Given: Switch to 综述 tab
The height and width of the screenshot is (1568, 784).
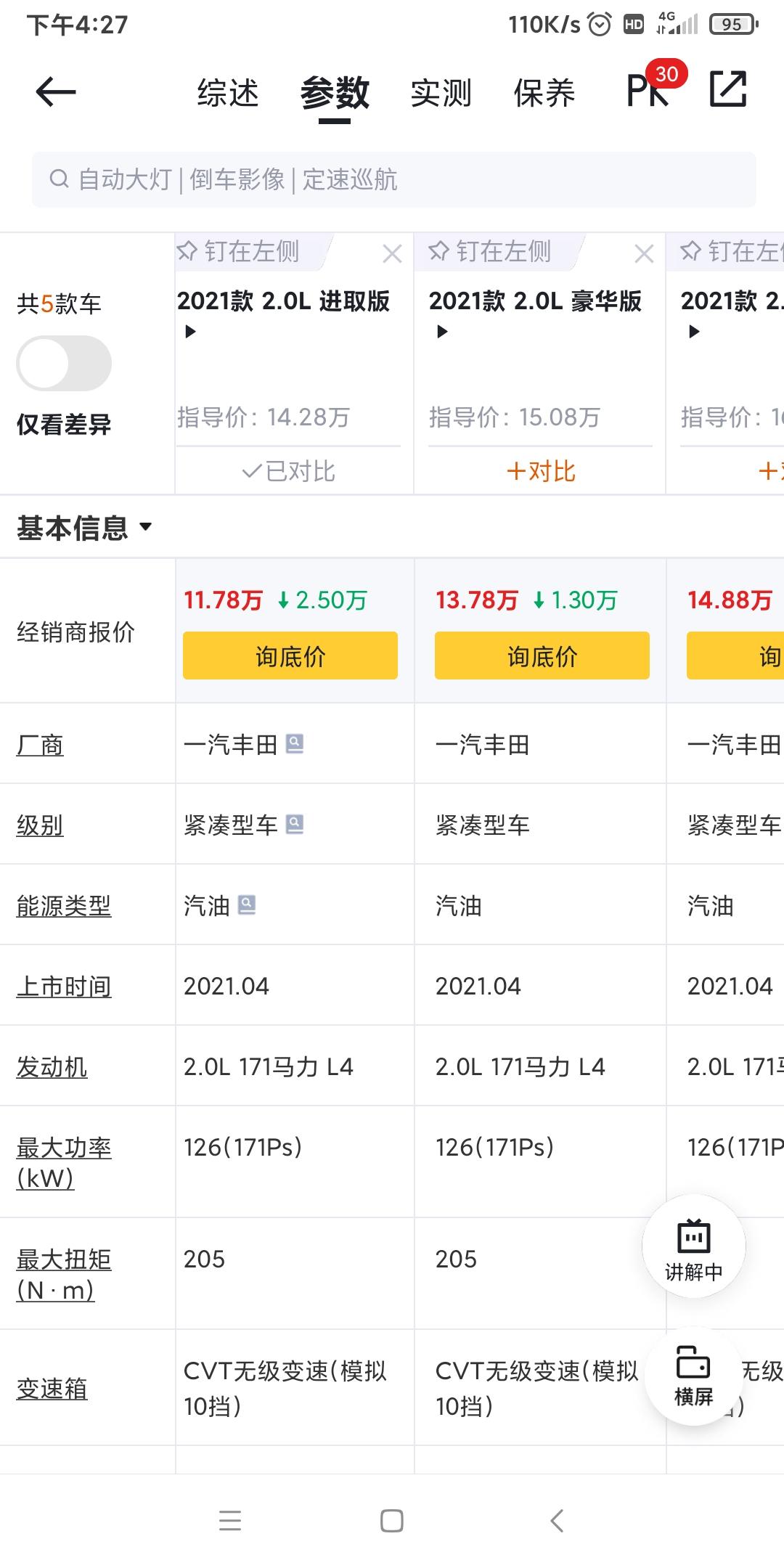Looking at the screenshot, I should pos(228,93).
